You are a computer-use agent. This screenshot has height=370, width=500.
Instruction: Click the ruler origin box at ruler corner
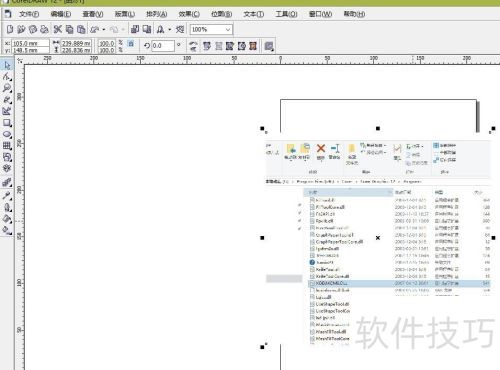20,60
